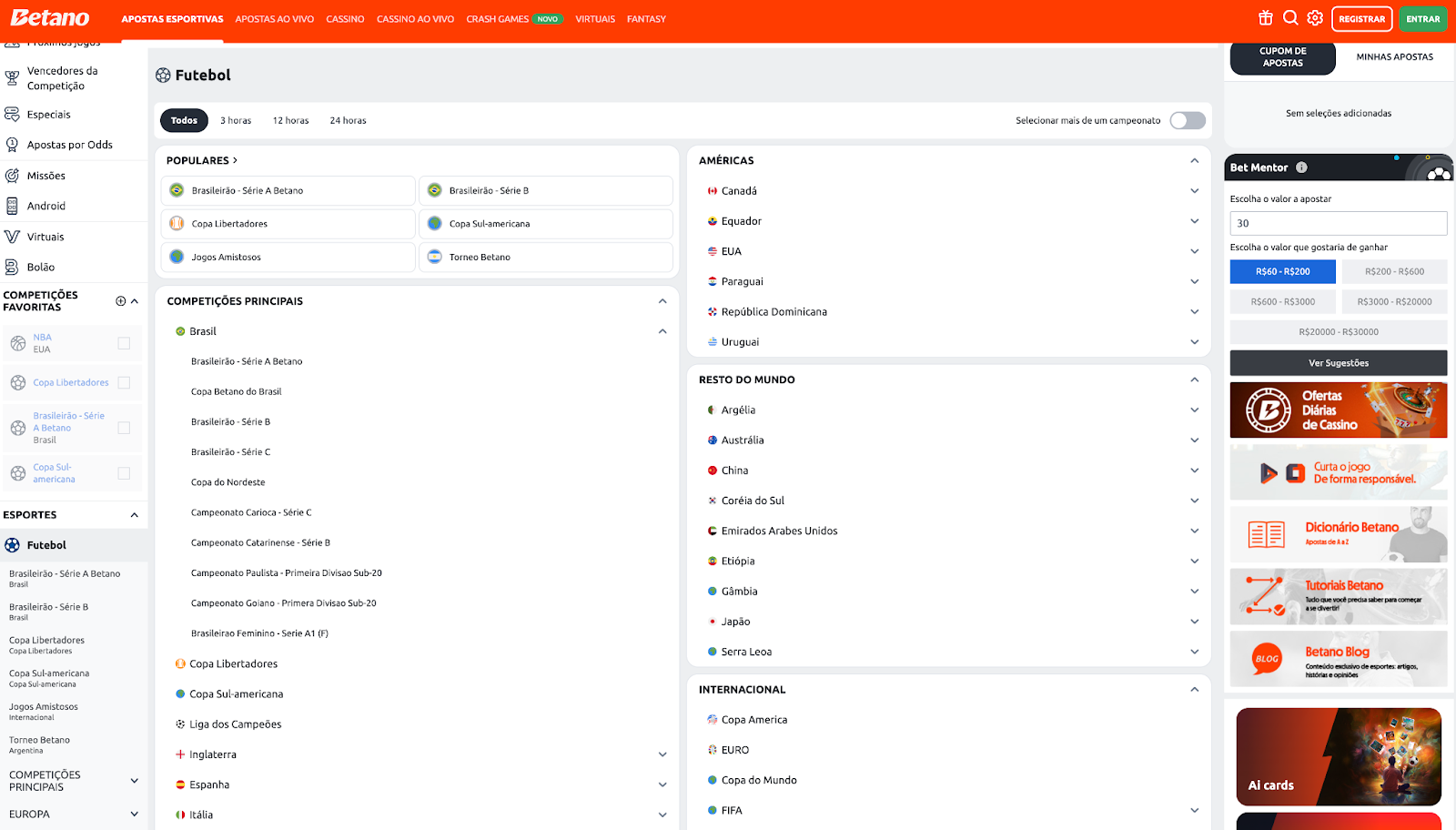Expand the Paraguai row
The width and height of the screenshot is (1456, 830).
(x=1195, y=282)
